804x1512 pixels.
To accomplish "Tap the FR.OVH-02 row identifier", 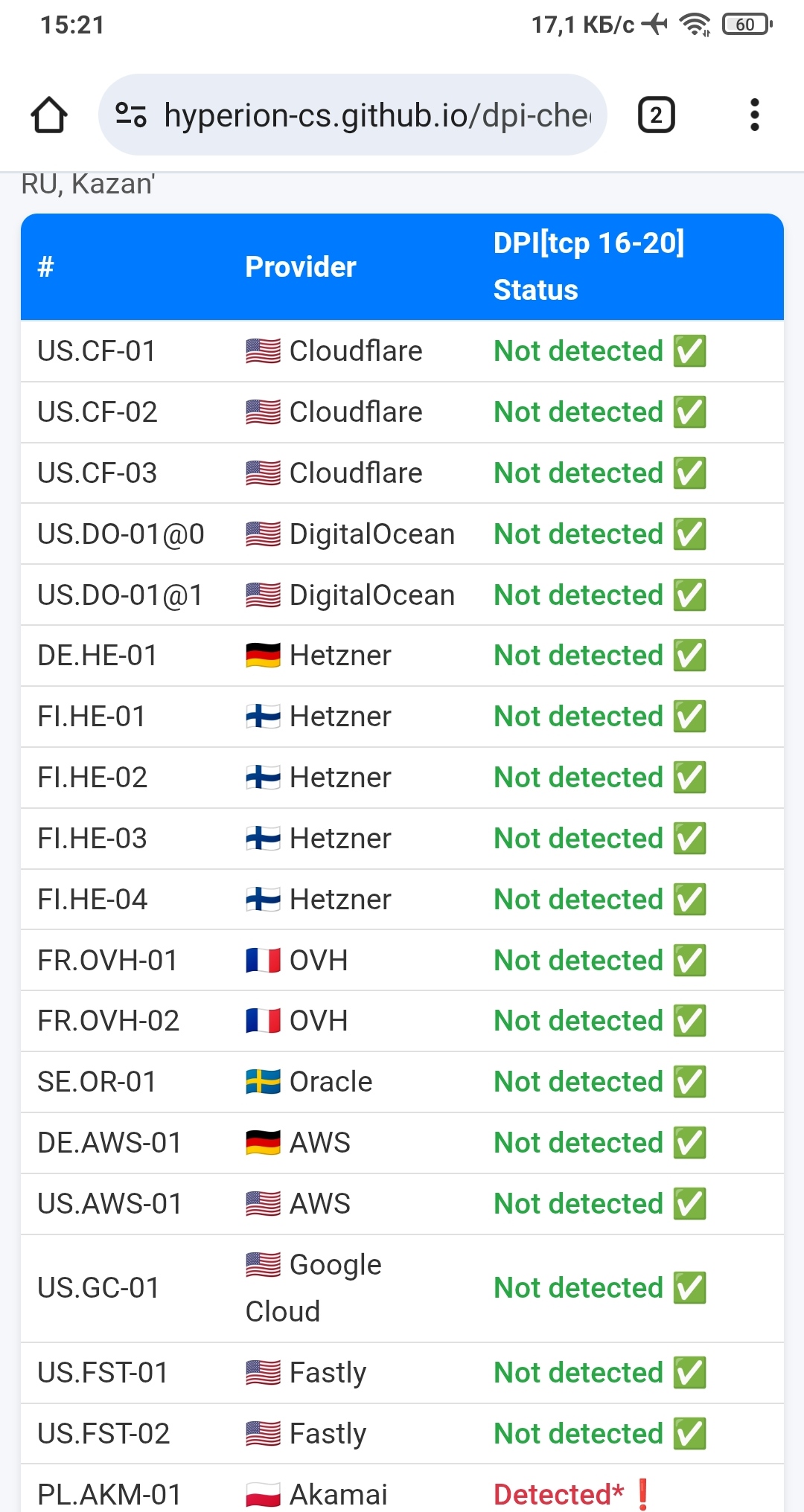I will tap(109, 1021).
